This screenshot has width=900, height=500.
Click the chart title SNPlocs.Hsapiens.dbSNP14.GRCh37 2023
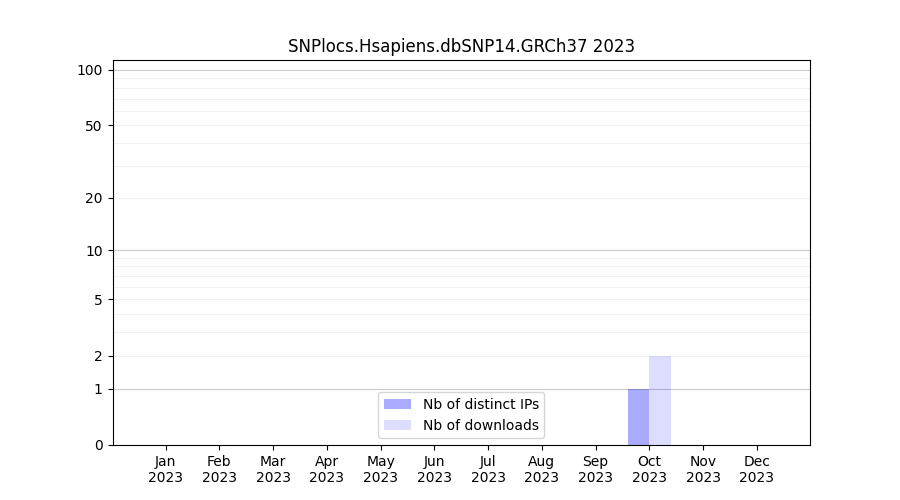tap(461, 46)
